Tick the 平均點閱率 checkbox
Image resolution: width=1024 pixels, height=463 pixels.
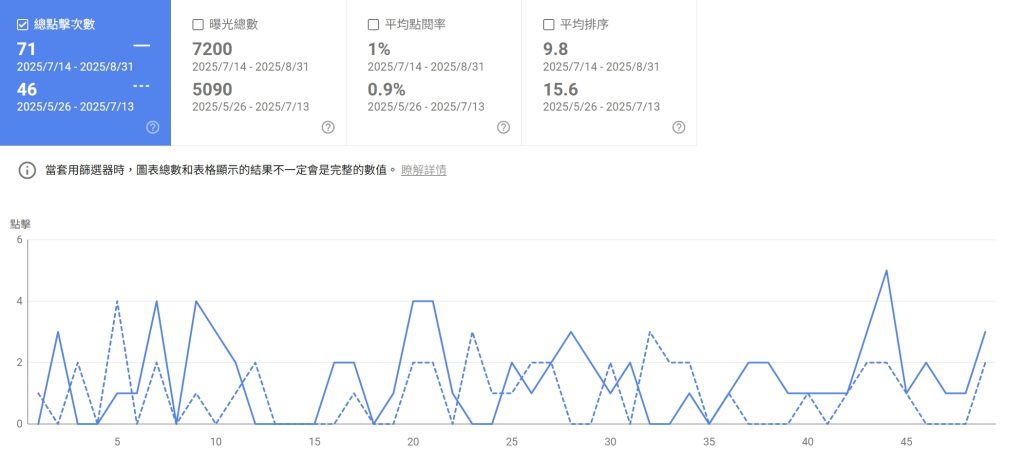(373, 24)
